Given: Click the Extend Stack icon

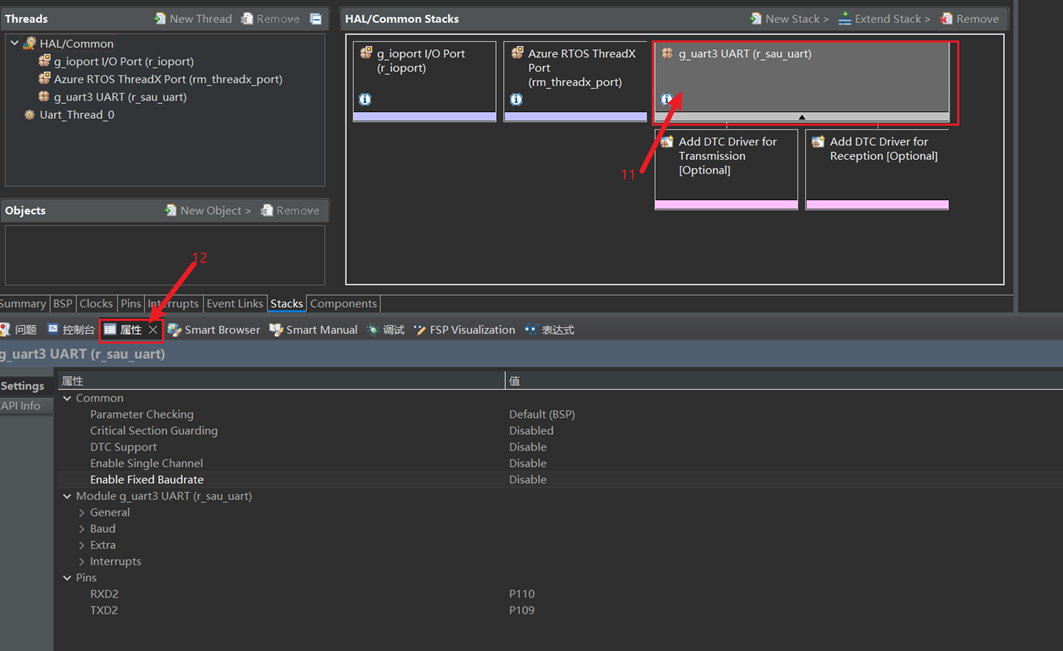Looking at the screenshot, I should click(845, 19).
